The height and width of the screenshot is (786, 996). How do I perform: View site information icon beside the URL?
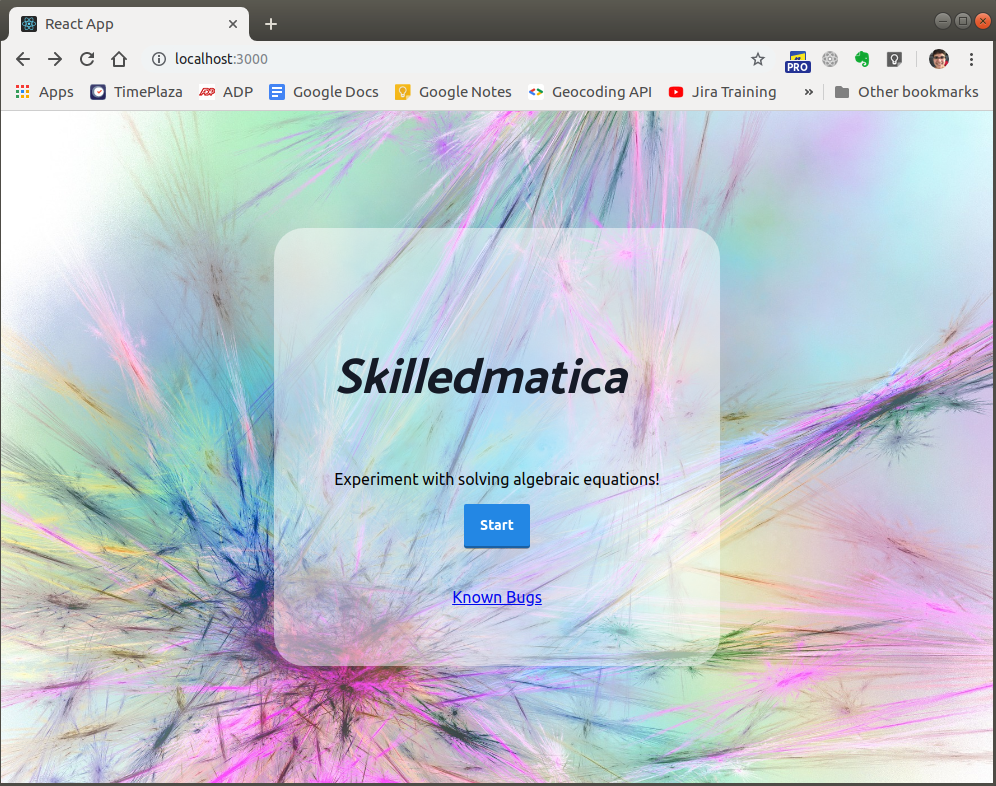[158, 59]
